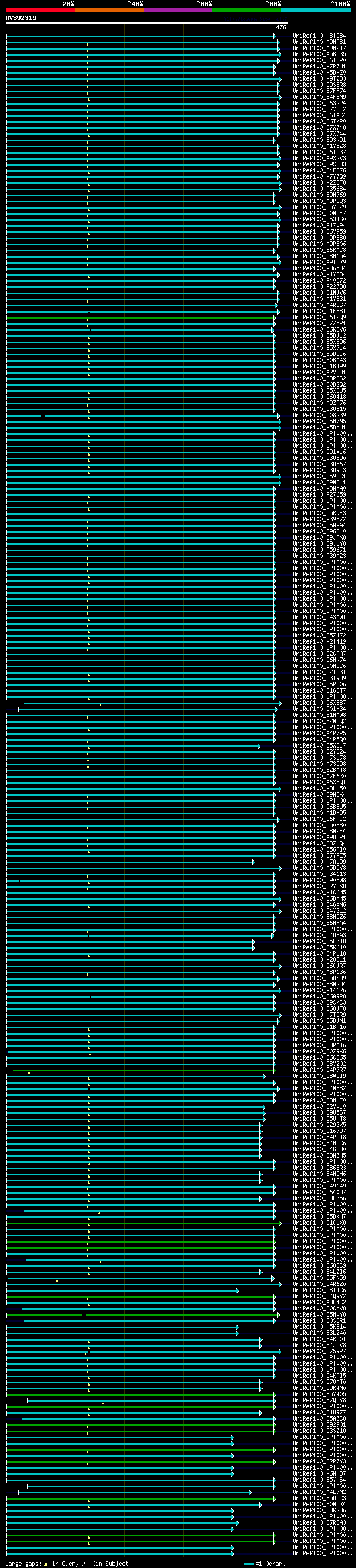Viewport: 356px width, 1568px height.
Task: Click the red 20% identity legend segment
Action: pyautogui.click(x=40, y=10)
